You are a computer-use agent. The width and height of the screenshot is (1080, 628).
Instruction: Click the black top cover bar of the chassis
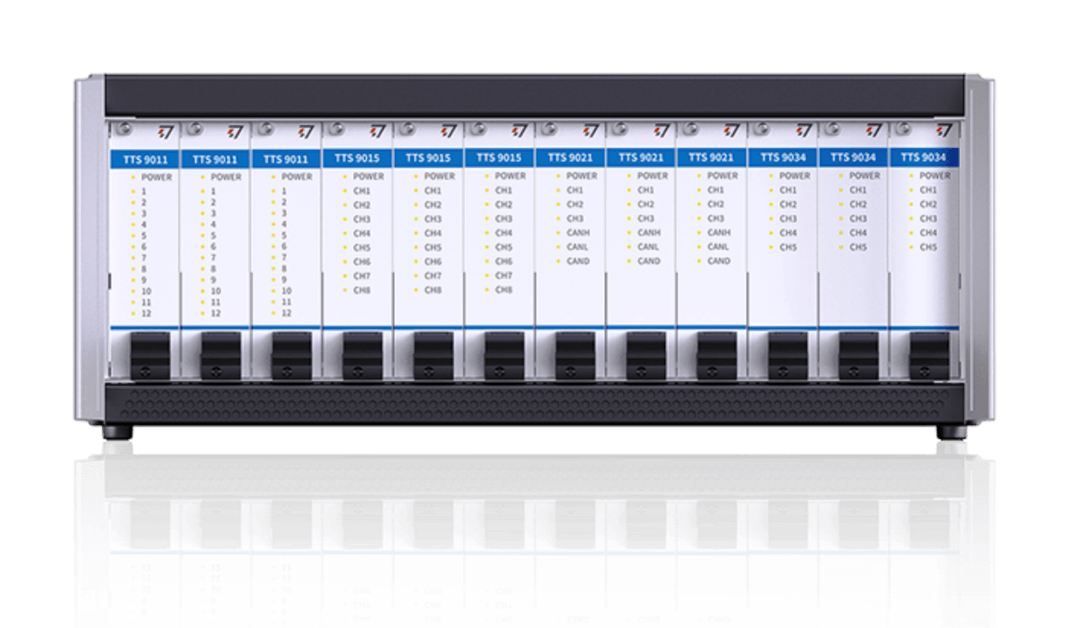tap(535, 93)
